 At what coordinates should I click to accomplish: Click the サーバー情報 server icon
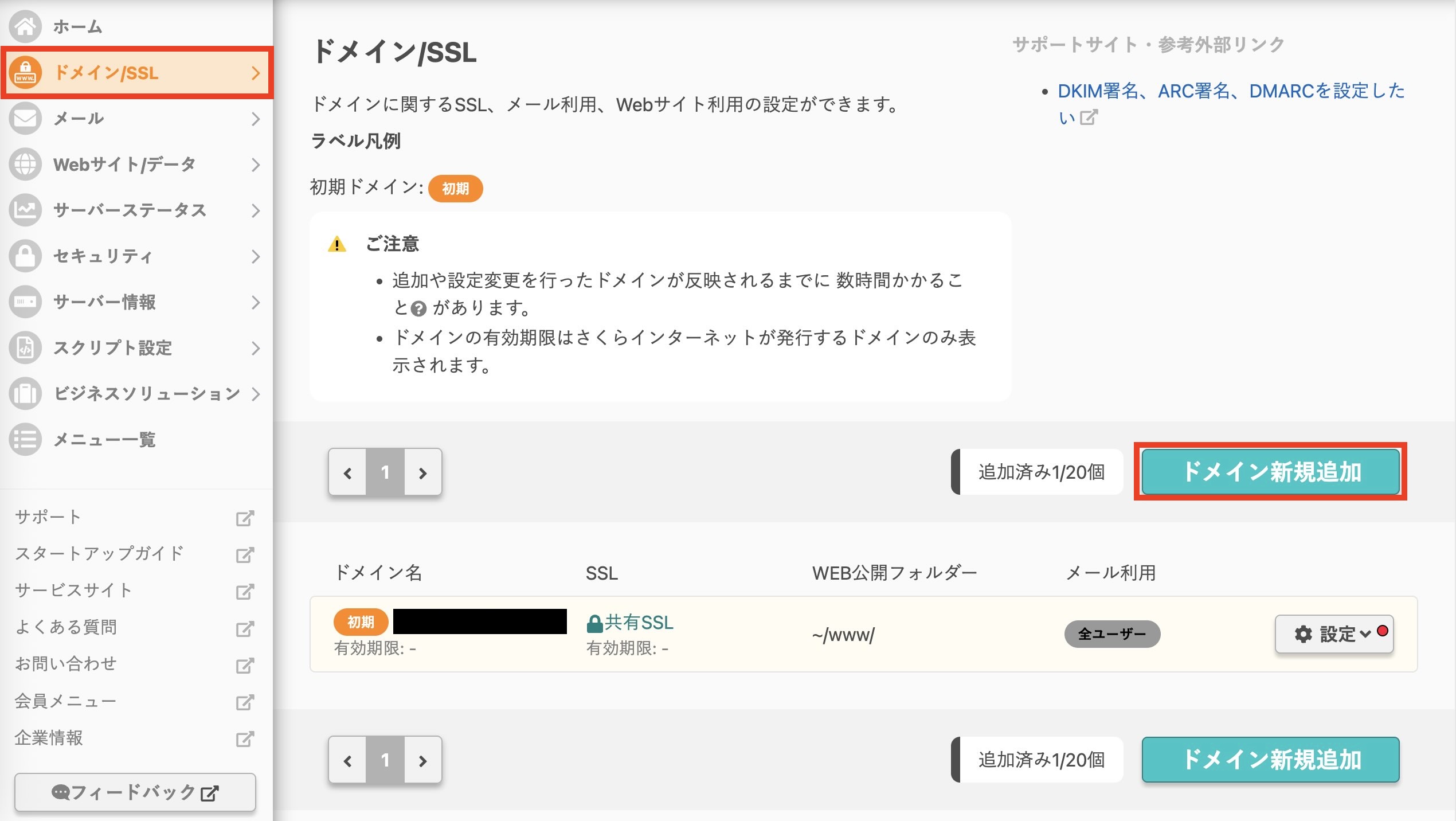coord(25,302)
